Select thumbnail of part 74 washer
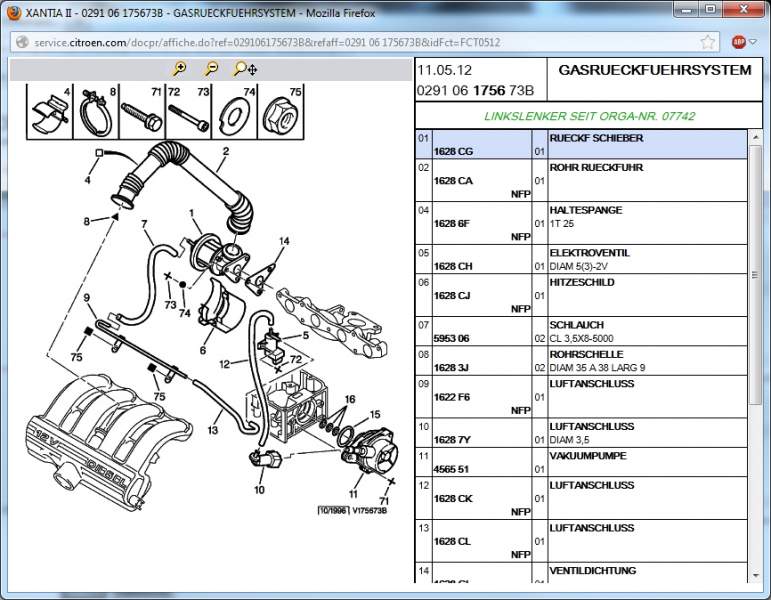 click(x=235, y=112)
